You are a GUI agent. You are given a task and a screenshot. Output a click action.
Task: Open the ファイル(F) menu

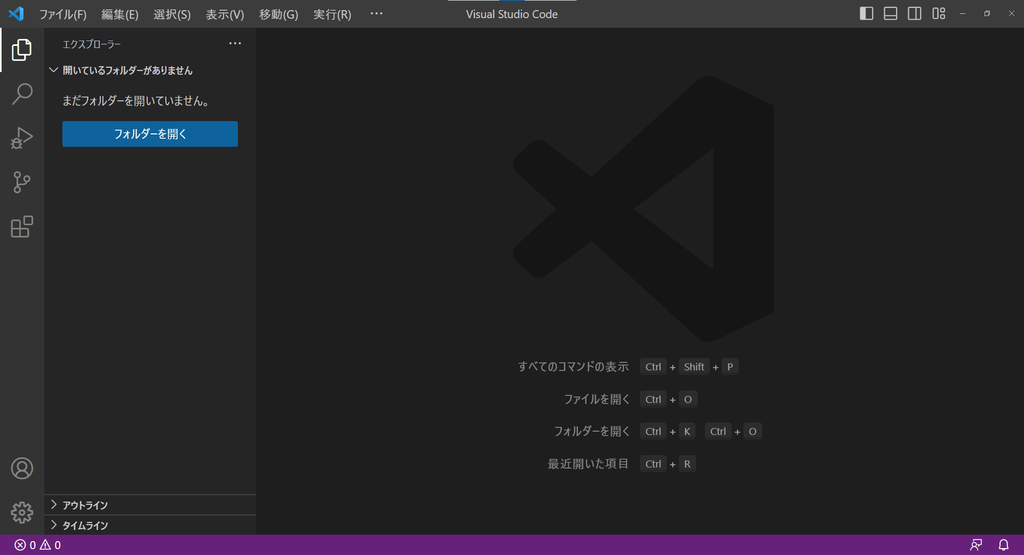pyautogui.click(x=63, y=14)
